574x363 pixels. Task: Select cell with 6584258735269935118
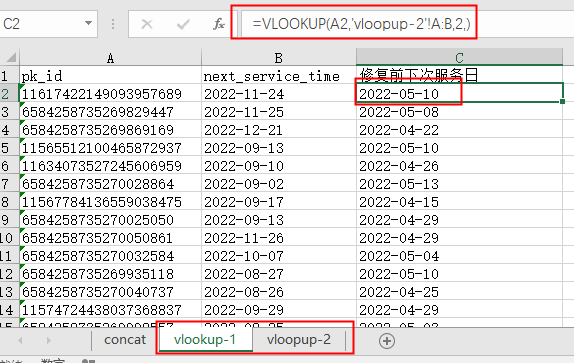[x=110, y=273]
